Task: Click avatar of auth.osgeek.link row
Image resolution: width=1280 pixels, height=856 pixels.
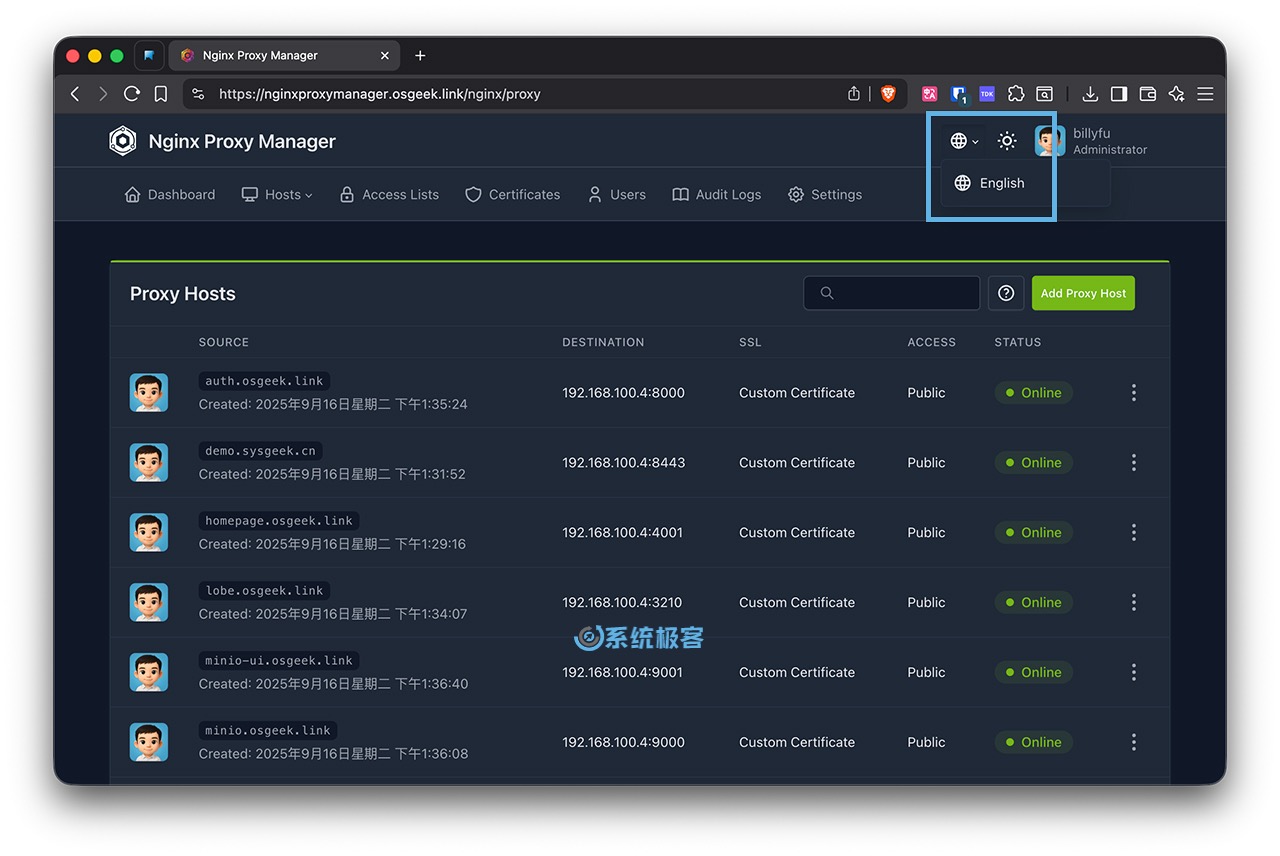Action: tap(149, 393)
